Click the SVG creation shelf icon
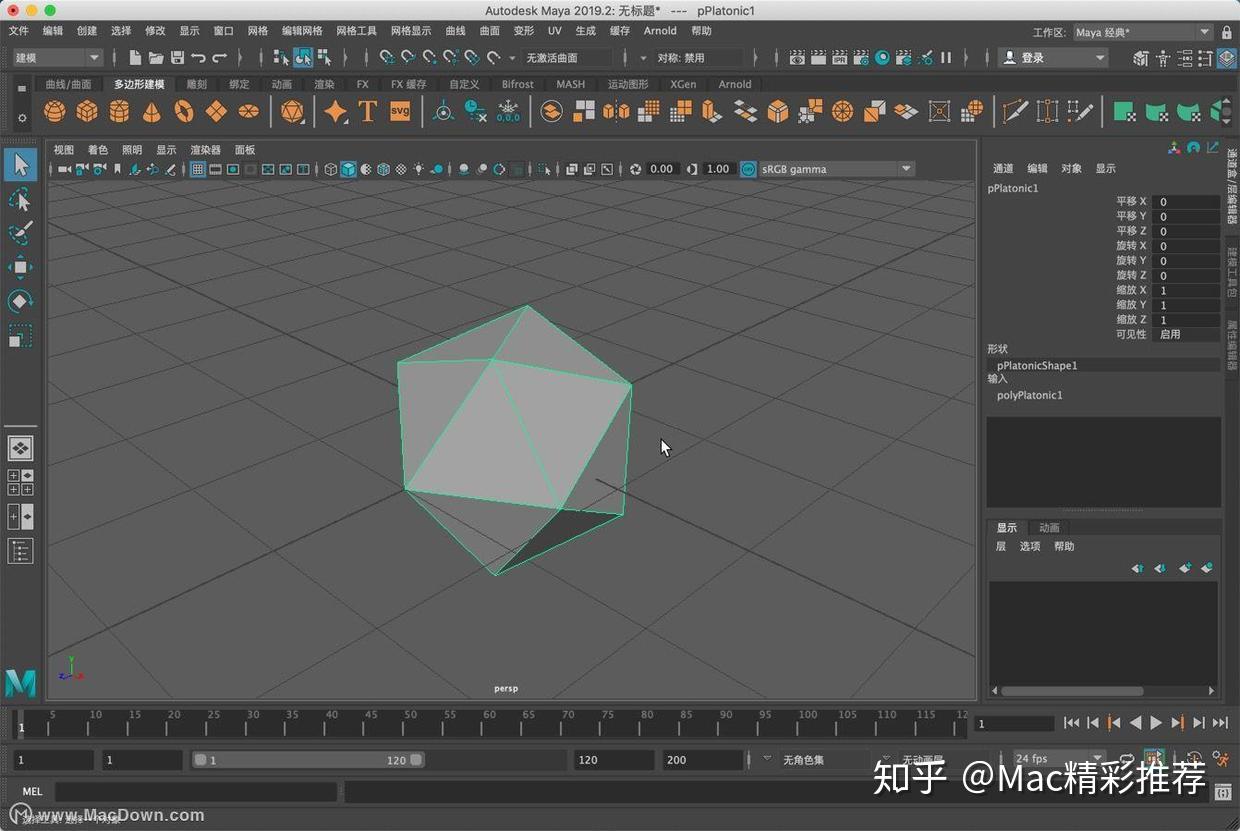Image resolution: width=1240 pixels, height=831 pixels. pyautogui.click(x=400, y=111)
